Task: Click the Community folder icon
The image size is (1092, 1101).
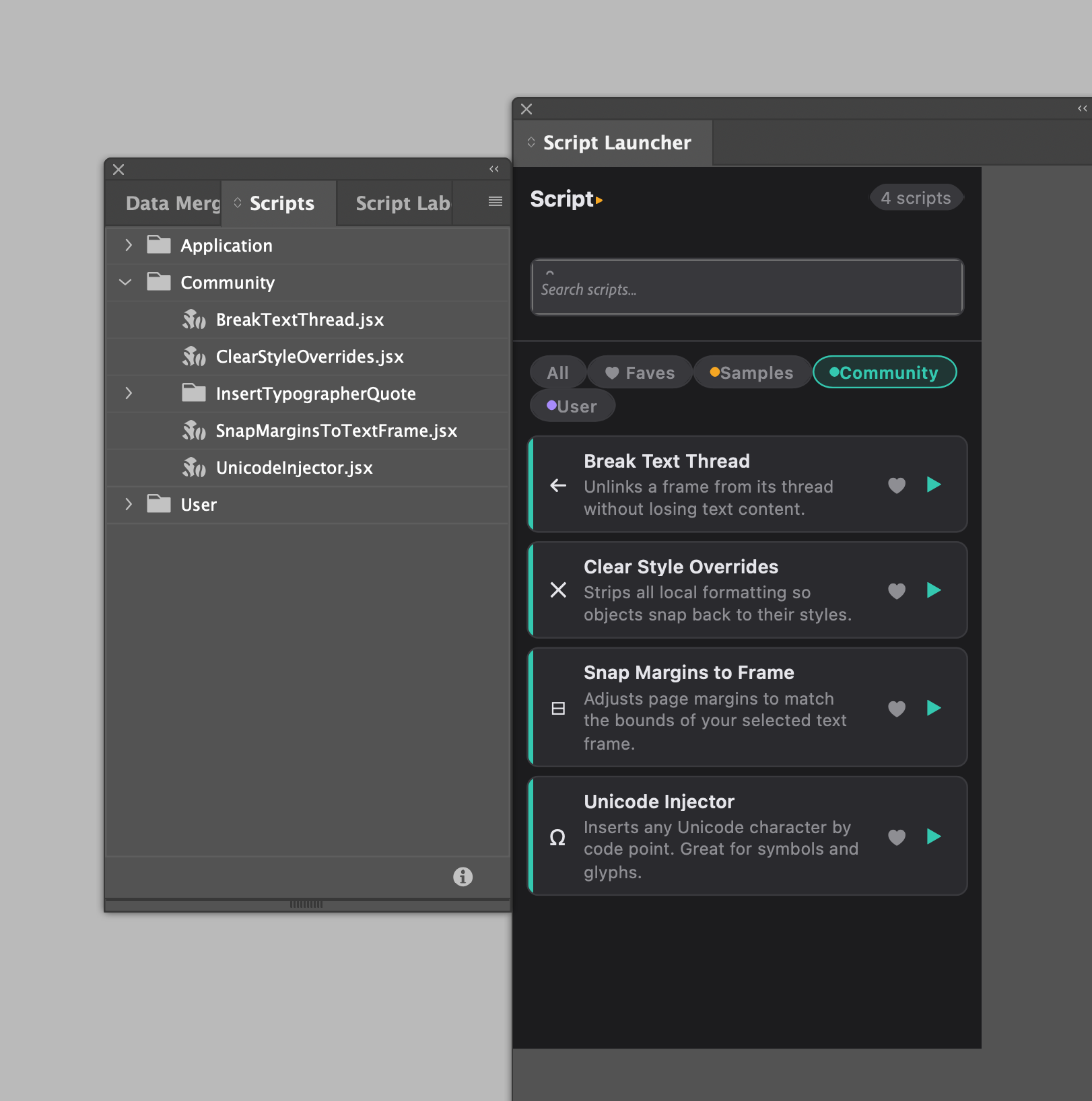Action: coord(159,281)
